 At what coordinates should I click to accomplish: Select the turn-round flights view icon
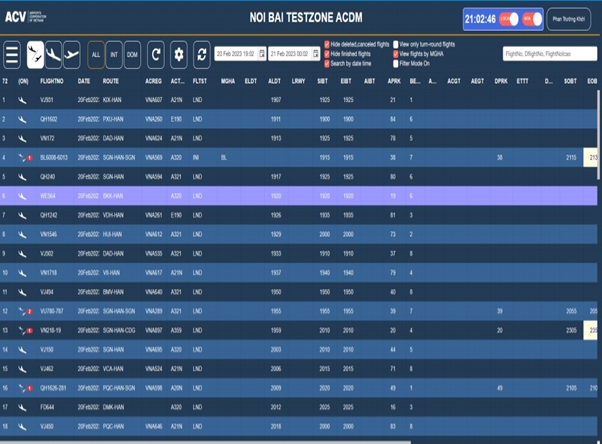coord(35,54)
